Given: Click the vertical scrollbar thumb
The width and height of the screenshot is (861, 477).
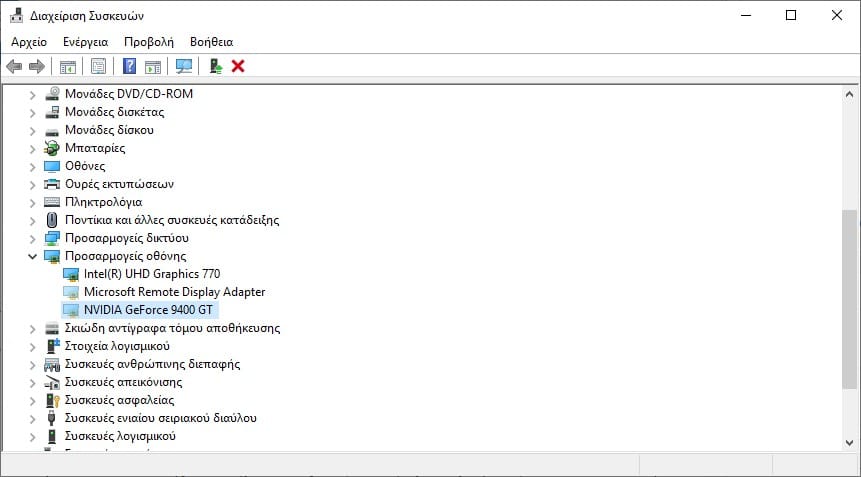Looking at the screenshot, I should point(849,300).
